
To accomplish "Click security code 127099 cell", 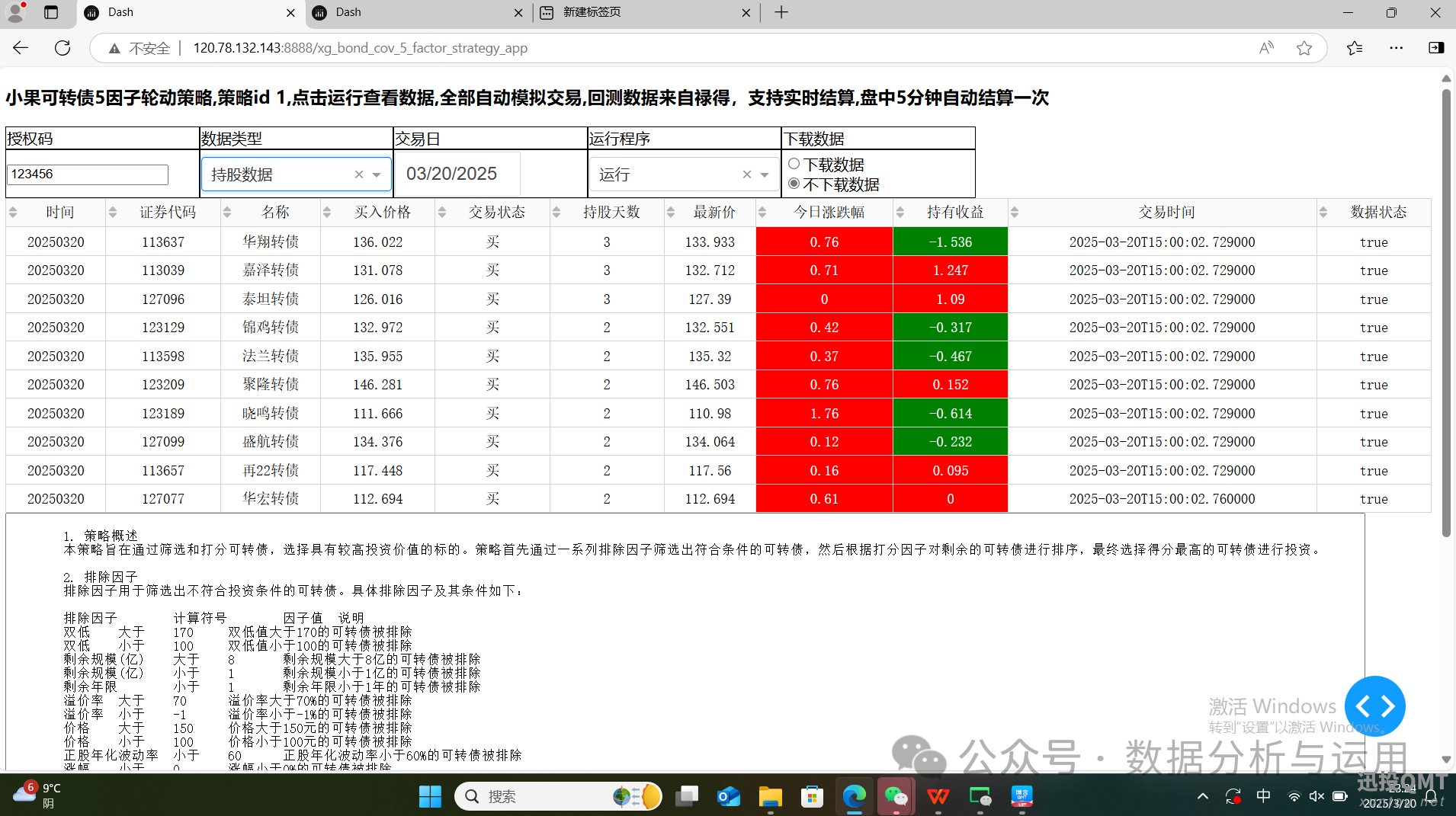I will (163, 442).
